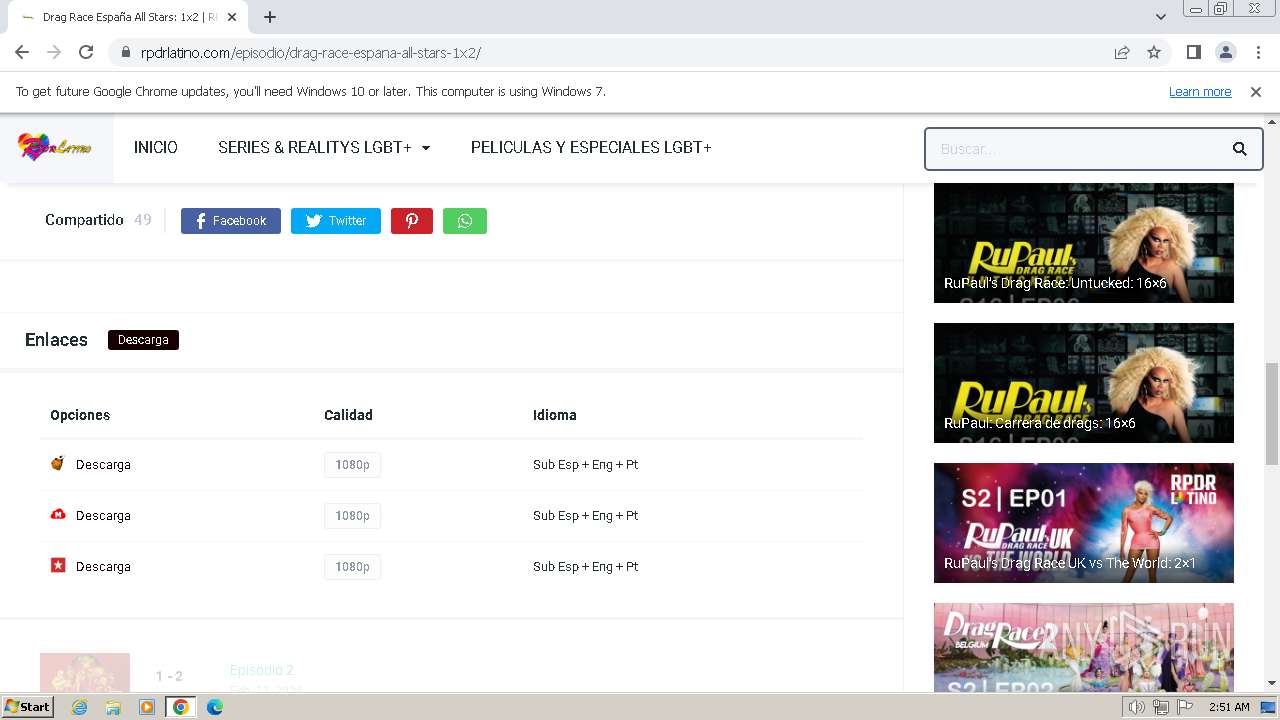Share the episode on Facebook
Viewport: 1280px width, 720px height.
coord(231,221)
